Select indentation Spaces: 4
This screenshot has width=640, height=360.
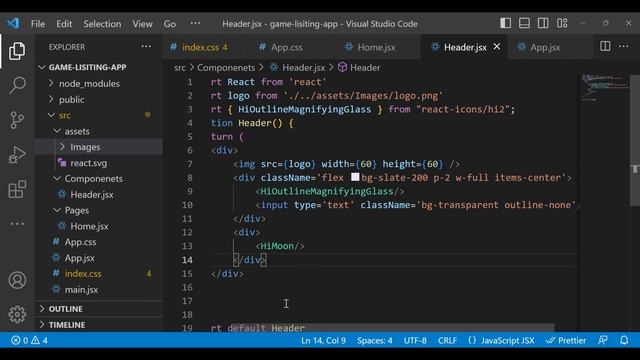(375, 340)
